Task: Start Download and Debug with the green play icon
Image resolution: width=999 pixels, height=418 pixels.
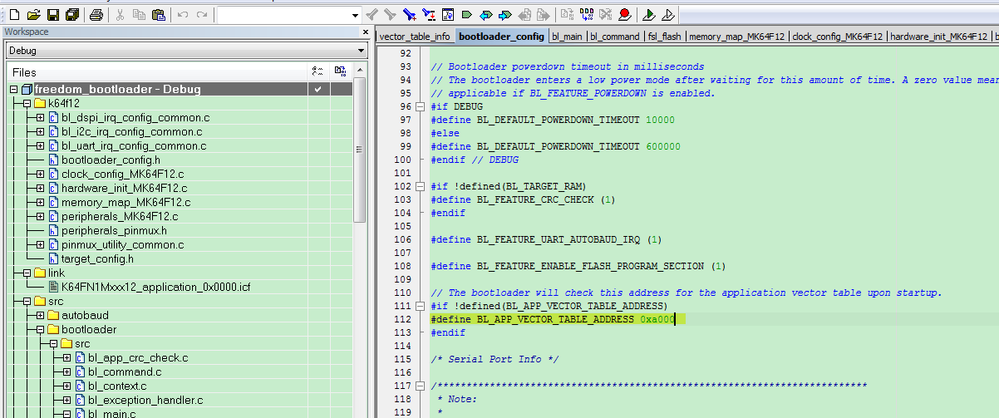Action: pyautogui.click(x=649, y=14)
